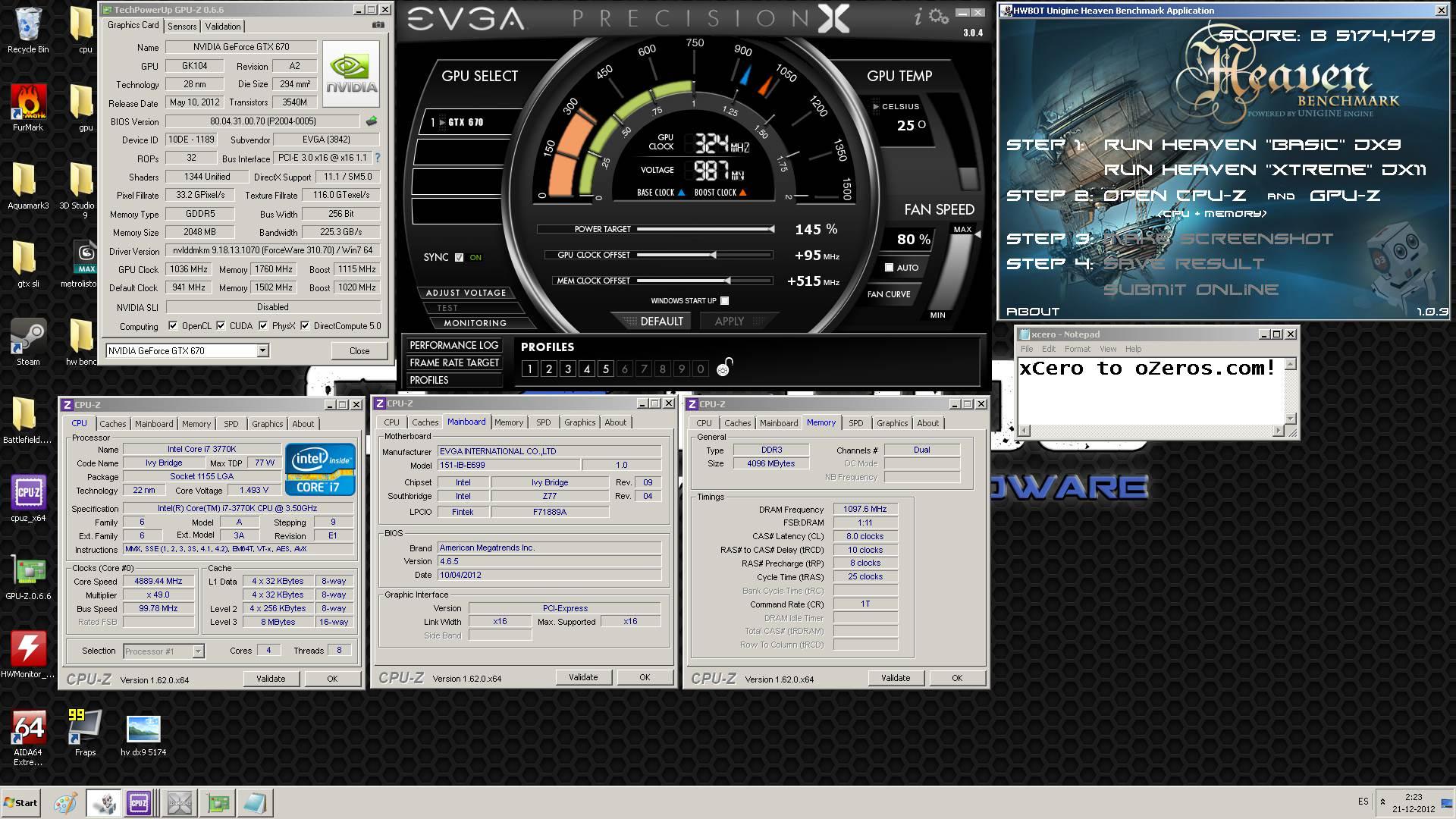Open the cpuz_x64 desktop shortcut
The height and width of the screenshot is (819, 1456).
tap(28, 498)
